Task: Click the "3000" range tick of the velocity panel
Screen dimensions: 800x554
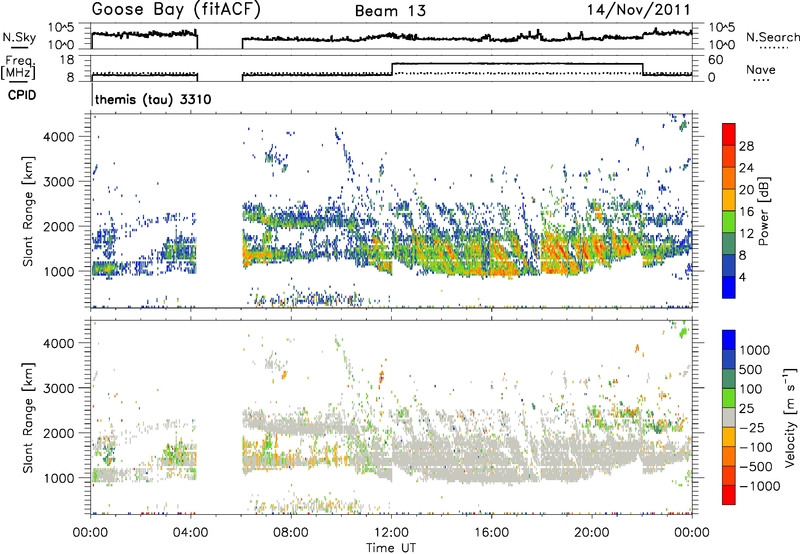Action: (59, 388)
